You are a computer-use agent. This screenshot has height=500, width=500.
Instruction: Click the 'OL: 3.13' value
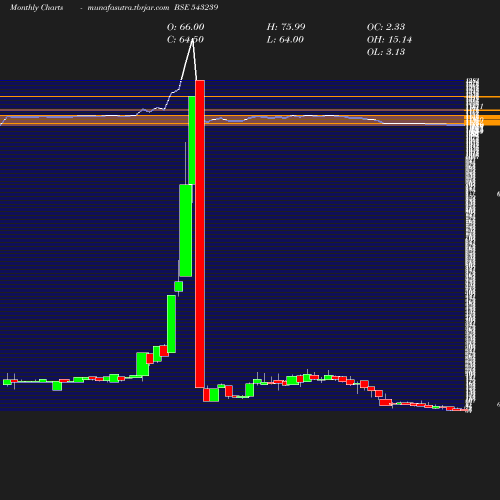pyautogui.click(x=386, y=52)
